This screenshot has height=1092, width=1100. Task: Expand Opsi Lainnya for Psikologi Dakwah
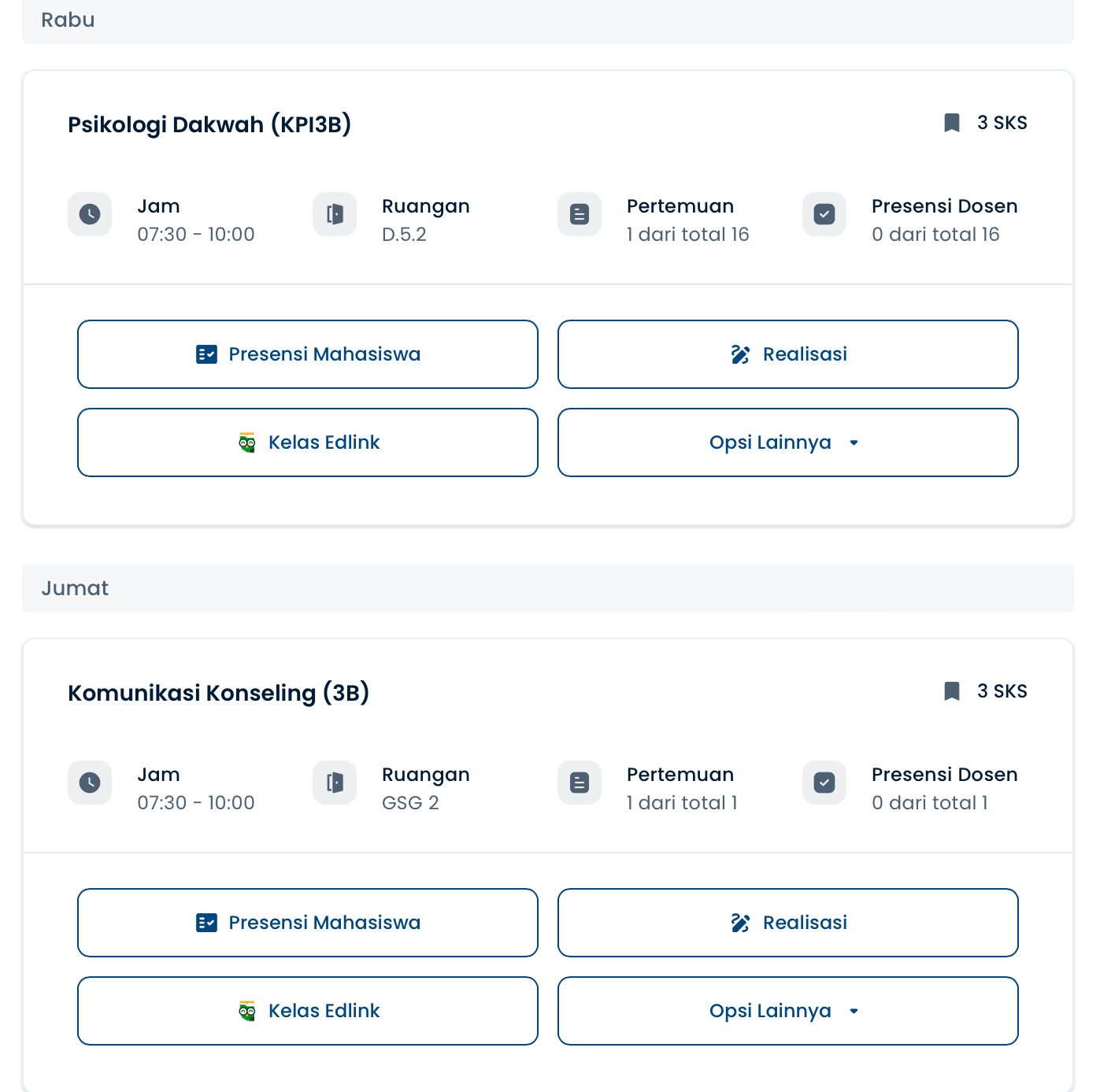787,442
